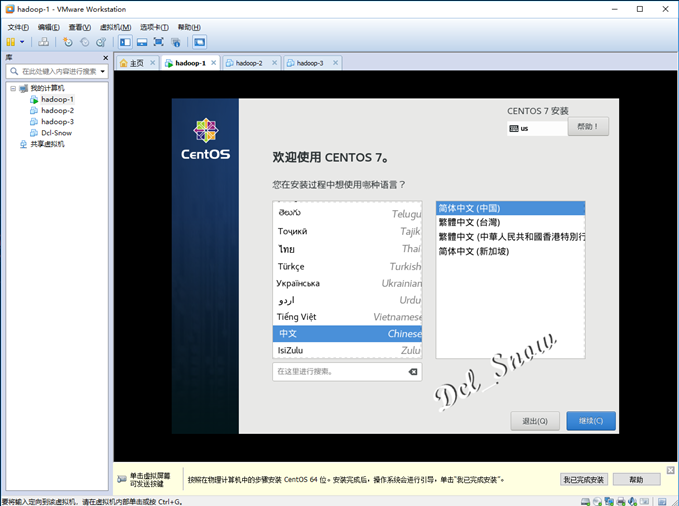Enter full screen mode icon

click(x=158, y=42)
